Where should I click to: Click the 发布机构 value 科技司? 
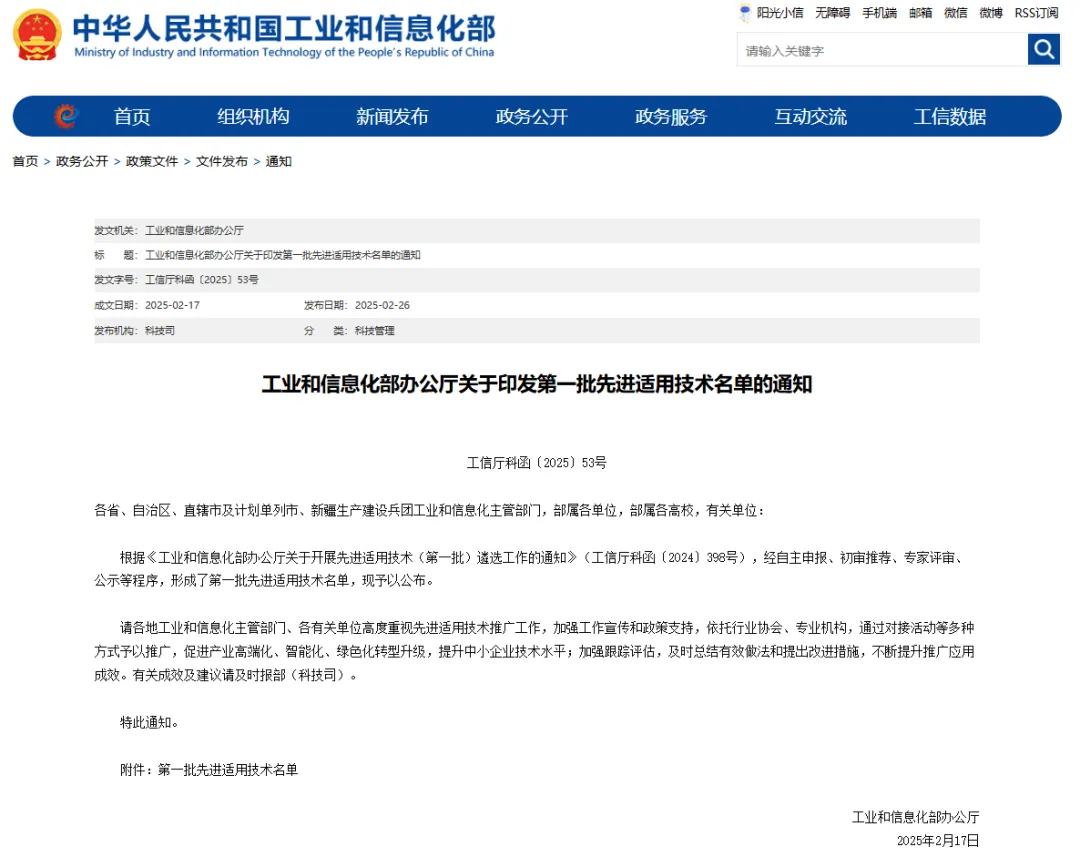(160, 331)
